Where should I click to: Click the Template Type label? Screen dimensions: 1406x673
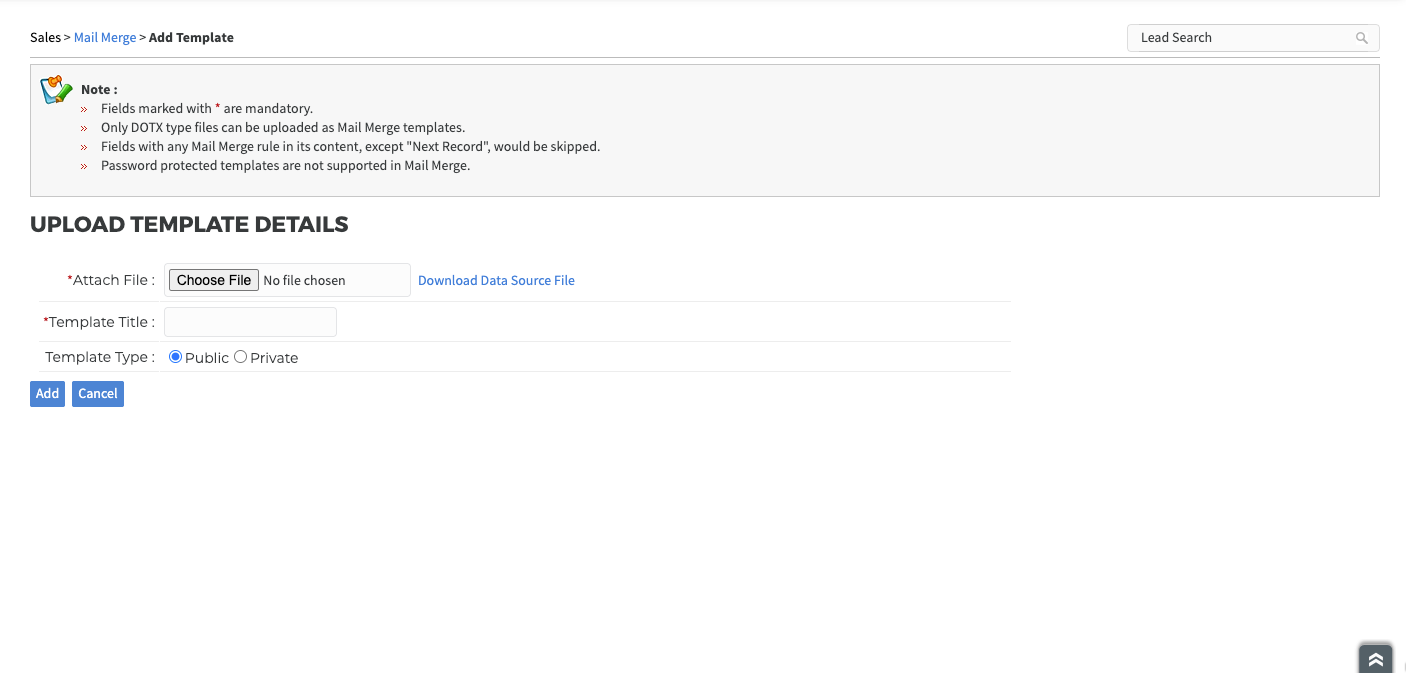(99, 356)
